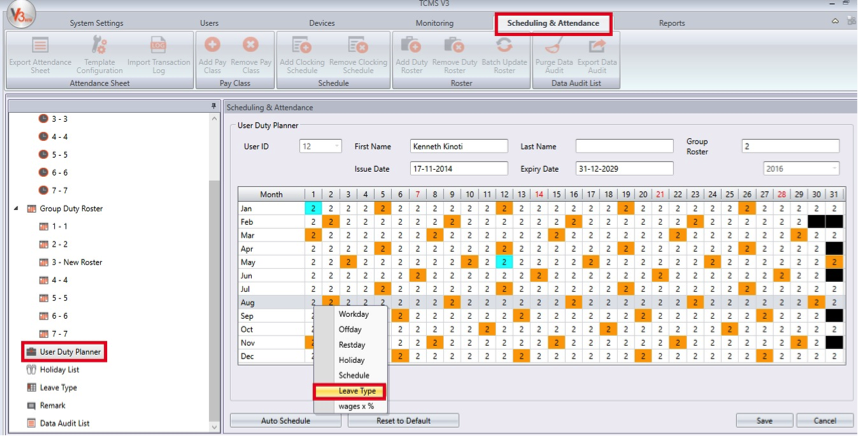Choose Restday from context menu
The height and width of the screenshot is (436, 858).
[350, 345]
